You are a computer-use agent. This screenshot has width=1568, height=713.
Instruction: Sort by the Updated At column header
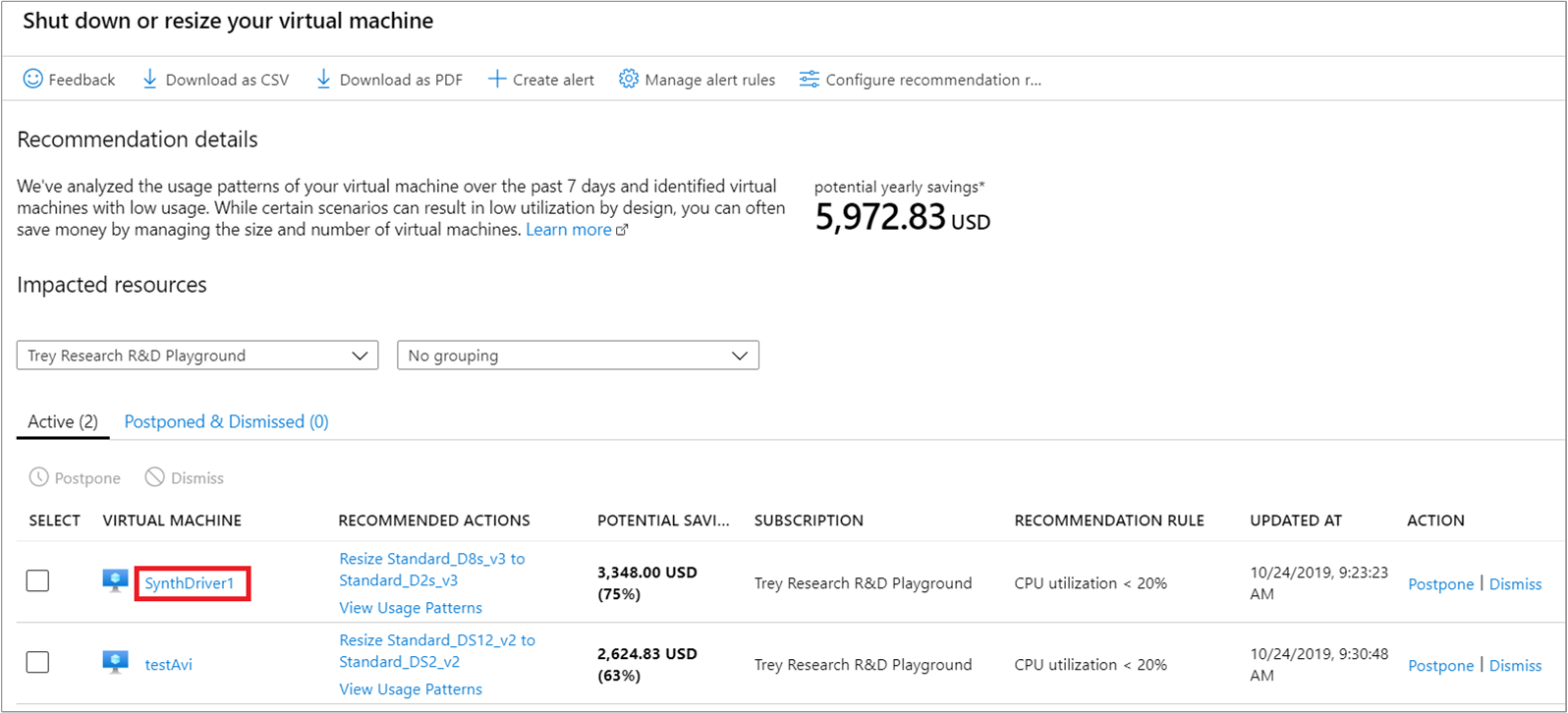(x=1295, y=521)
